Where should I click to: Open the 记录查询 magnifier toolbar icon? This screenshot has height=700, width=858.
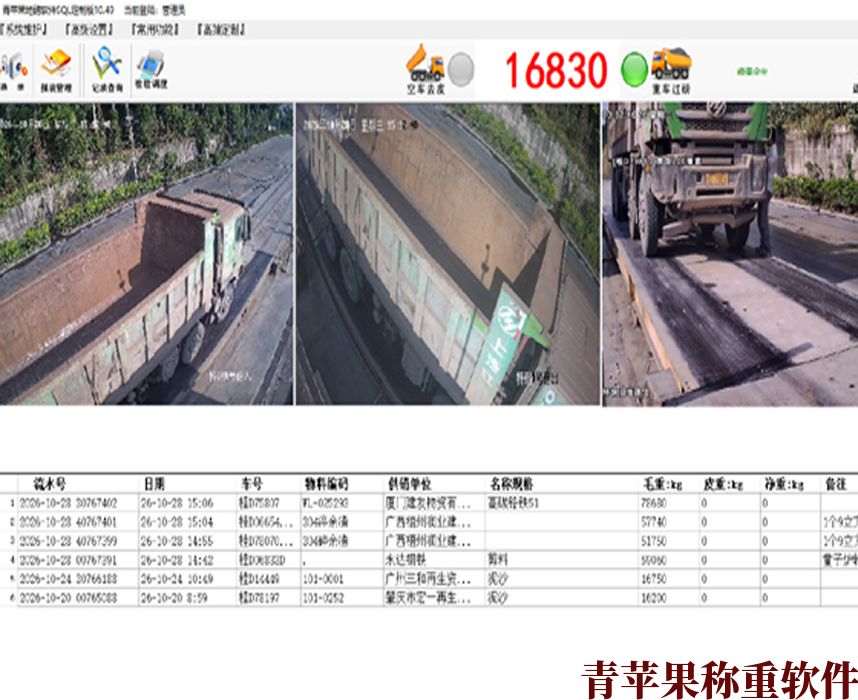click(x=107, y=70)
